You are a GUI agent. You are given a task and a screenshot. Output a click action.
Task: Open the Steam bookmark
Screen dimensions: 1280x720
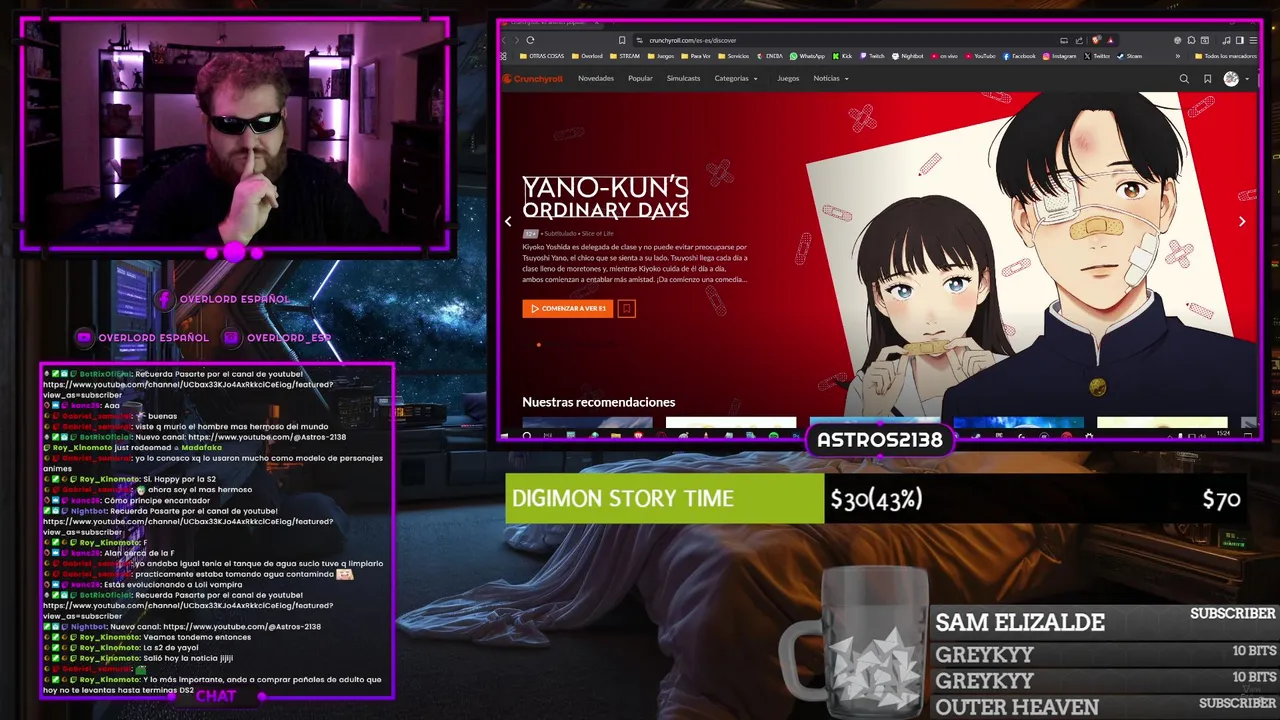point(1130,56)
